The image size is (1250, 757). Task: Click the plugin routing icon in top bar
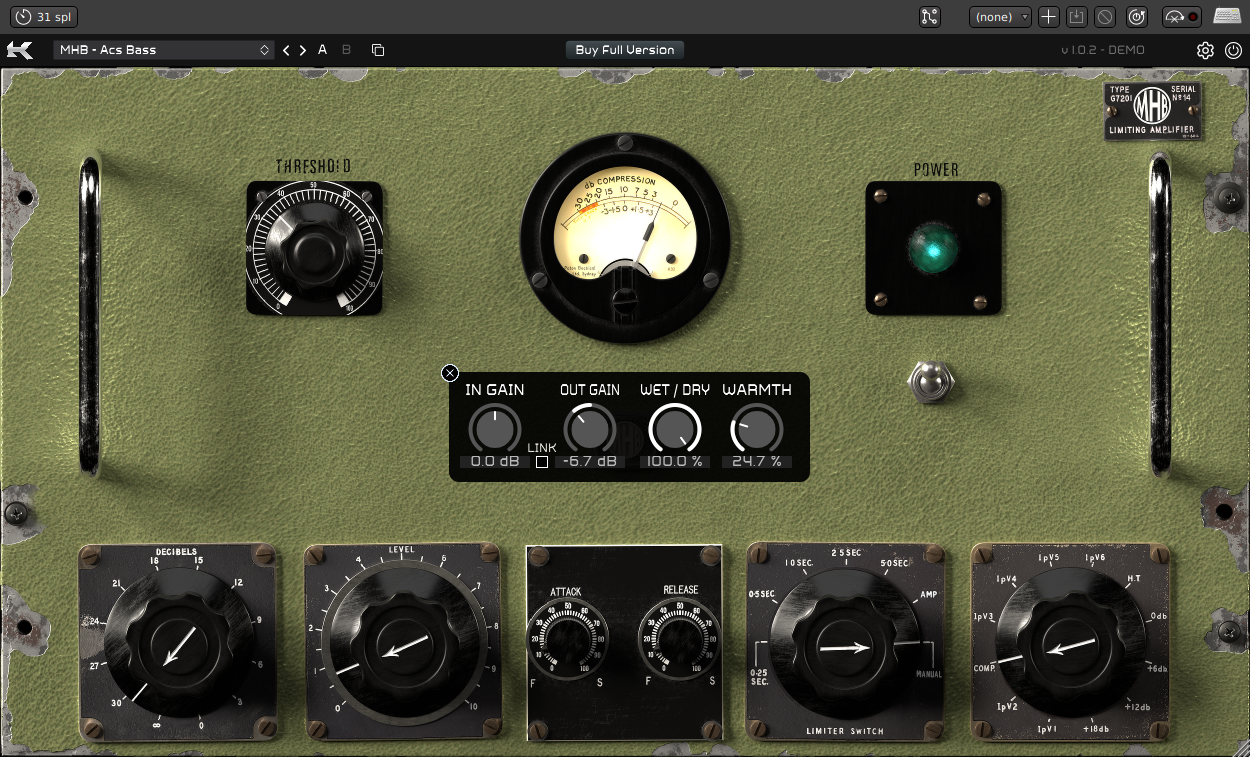coord(930,17)
